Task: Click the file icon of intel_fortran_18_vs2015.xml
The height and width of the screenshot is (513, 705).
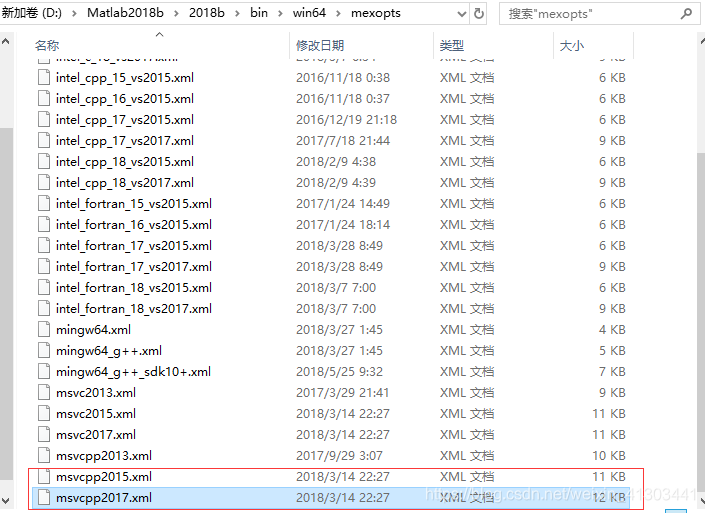Action: tap(44, 288)
